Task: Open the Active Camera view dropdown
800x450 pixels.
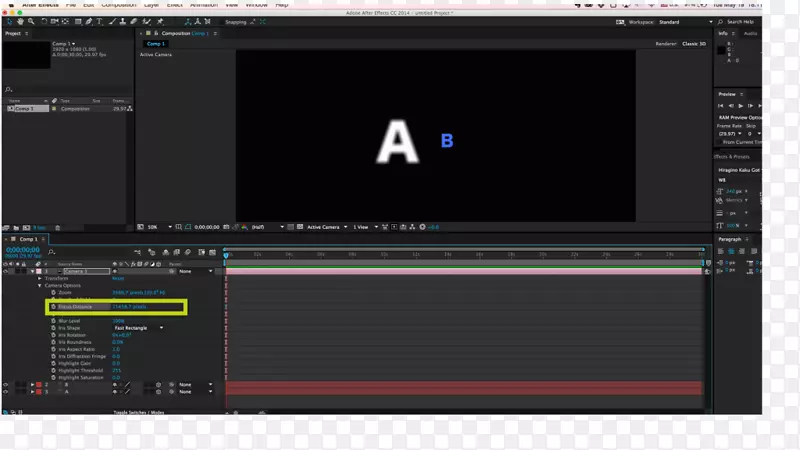Action: pyautogui.click(x=327, y=227)
